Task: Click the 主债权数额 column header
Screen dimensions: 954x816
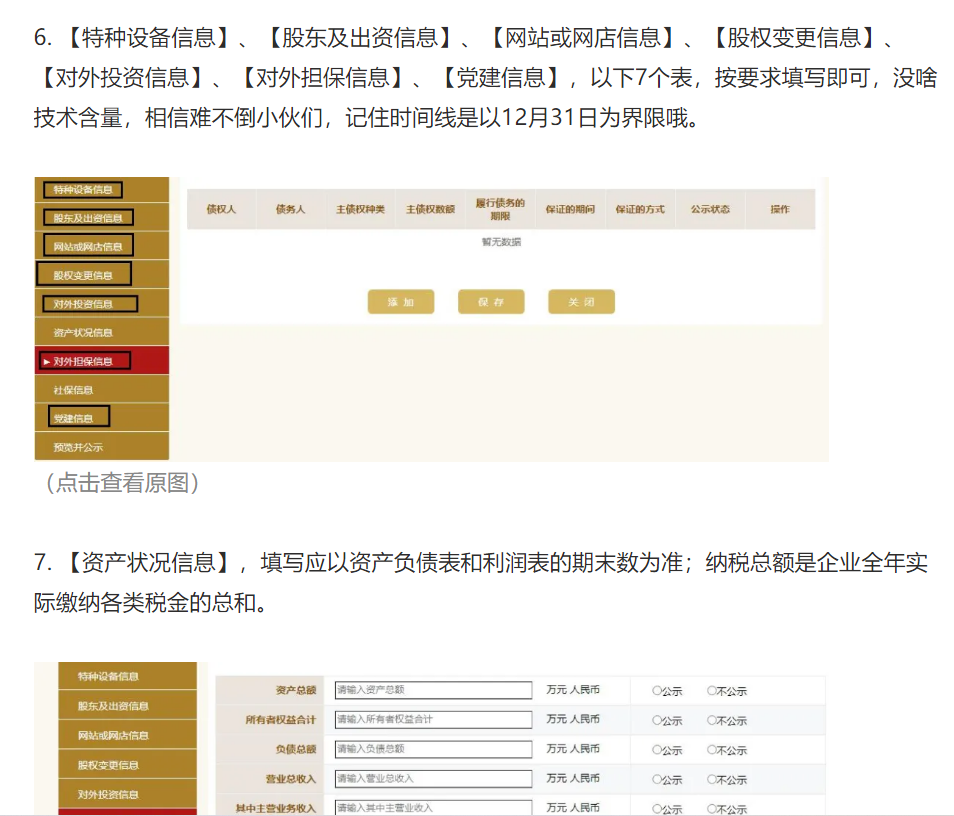Action: pyautogui.click(x=431, y=209)
